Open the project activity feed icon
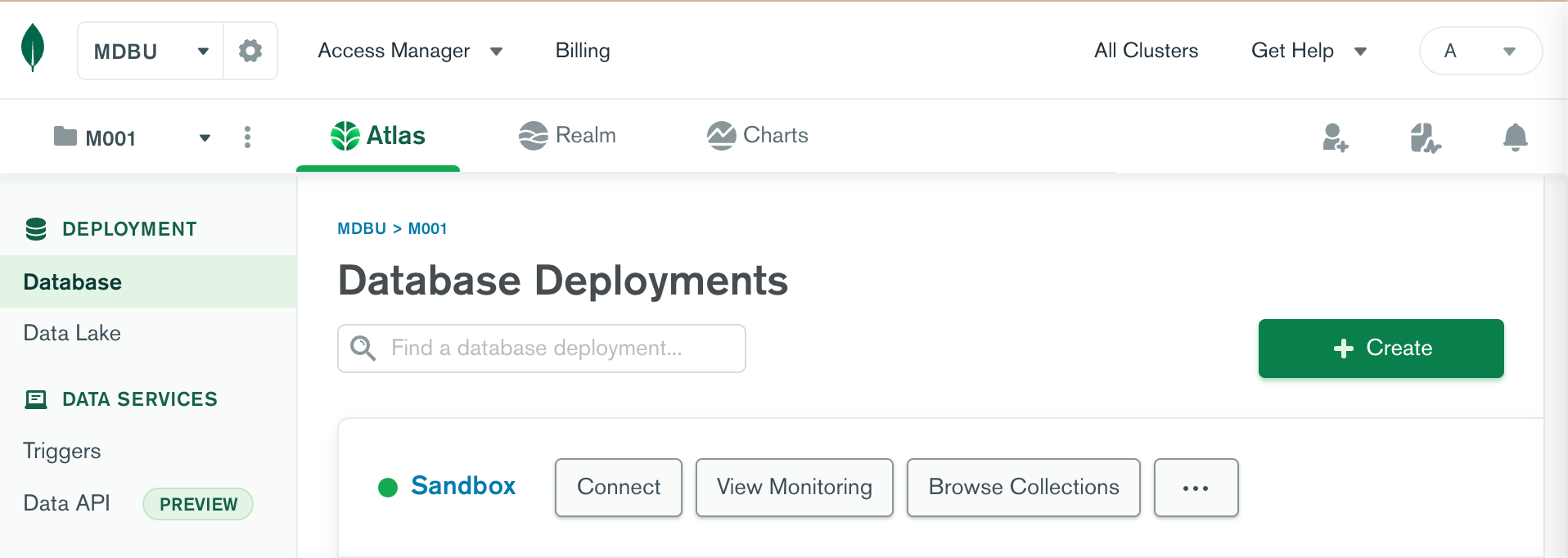 tap(1425, 137)
